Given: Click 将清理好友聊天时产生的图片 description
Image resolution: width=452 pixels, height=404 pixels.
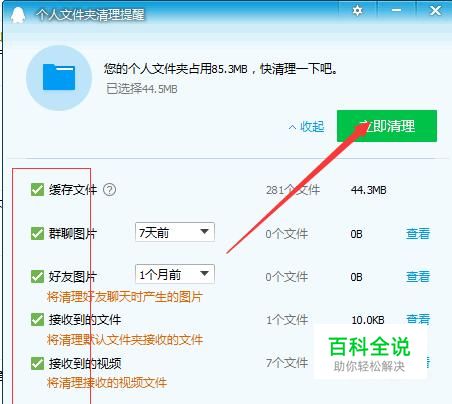Looking at the screenshot, I should pos(125,297).
